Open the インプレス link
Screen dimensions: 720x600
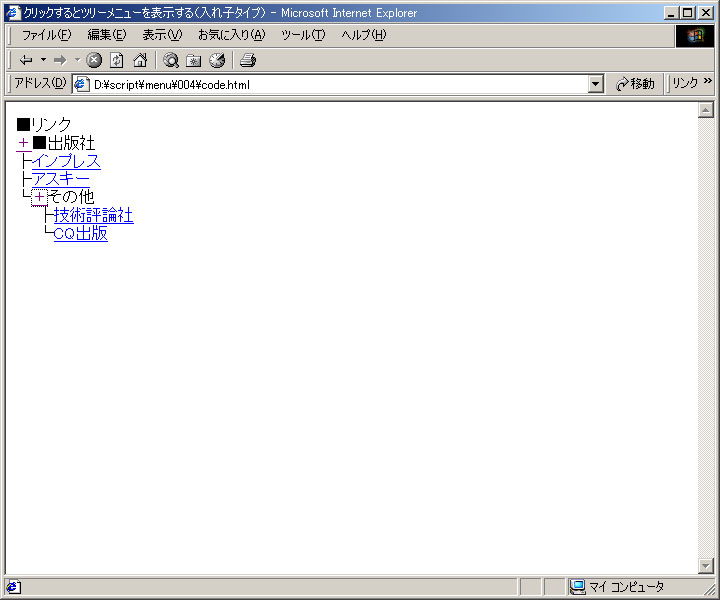(x=66, y=161)
